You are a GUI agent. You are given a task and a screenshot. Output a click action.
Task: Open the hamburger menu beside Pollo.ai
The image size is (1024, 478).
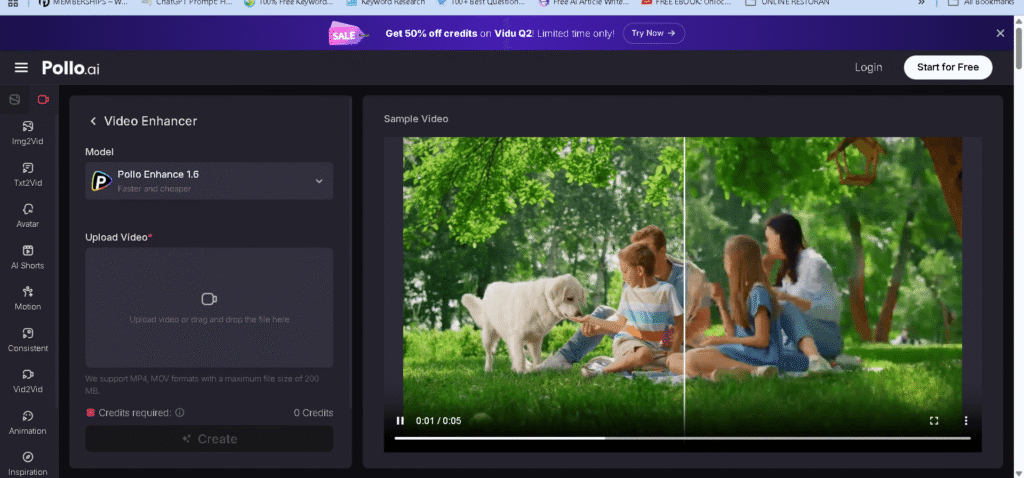tap(21, 67)
